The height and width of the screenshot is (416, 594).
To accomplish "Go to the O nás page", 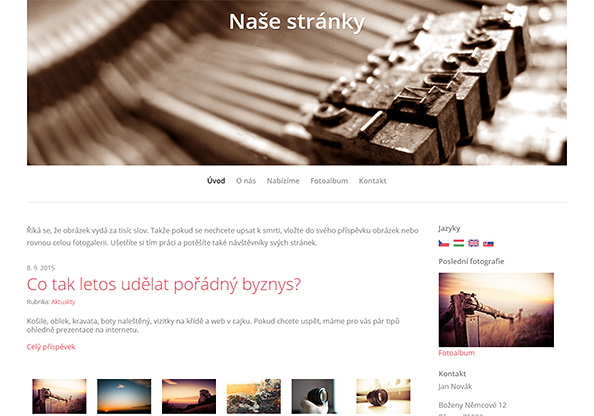I will point(246,181).
